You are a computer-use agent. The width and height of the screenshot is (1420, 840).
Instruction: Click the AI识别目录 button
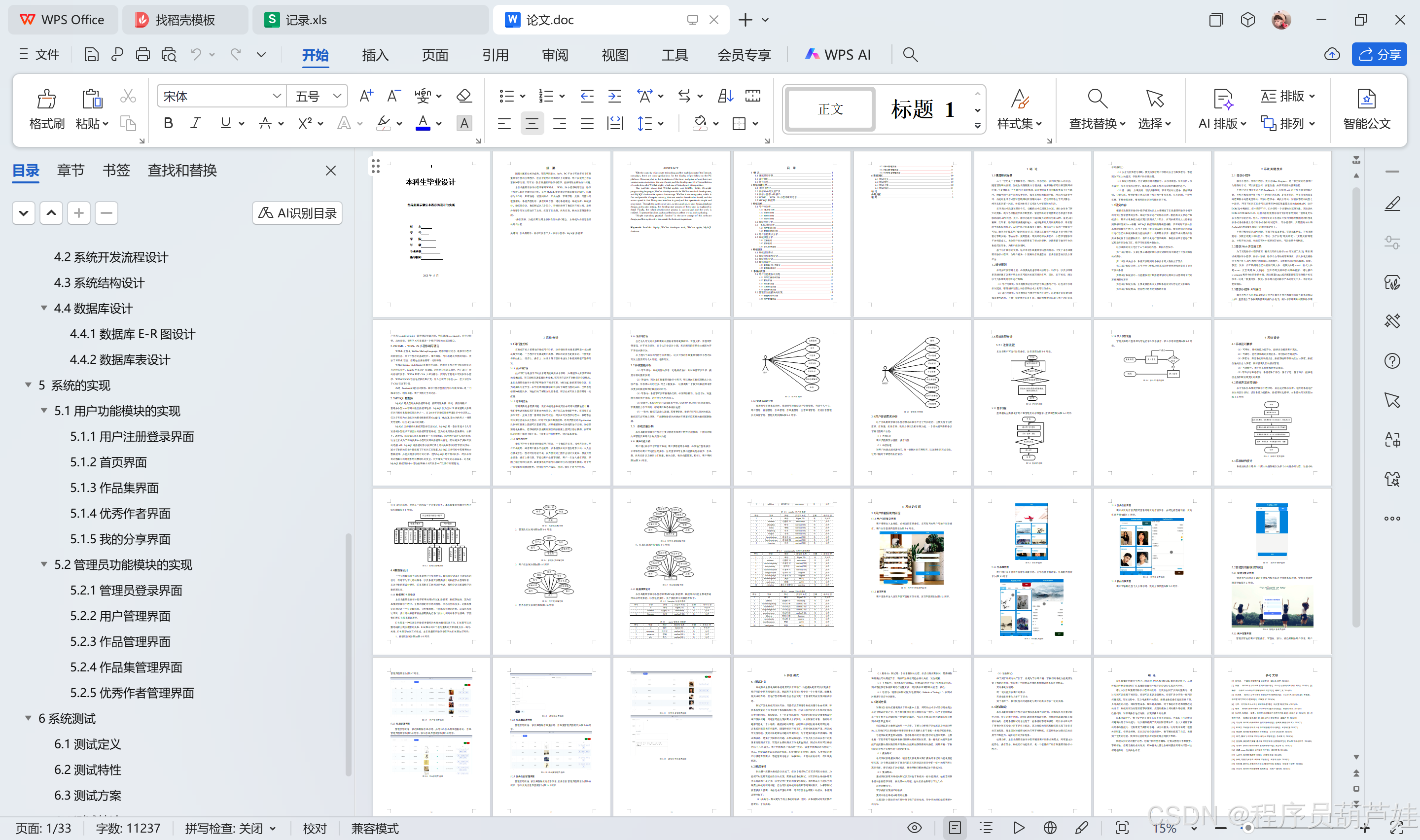297,213
